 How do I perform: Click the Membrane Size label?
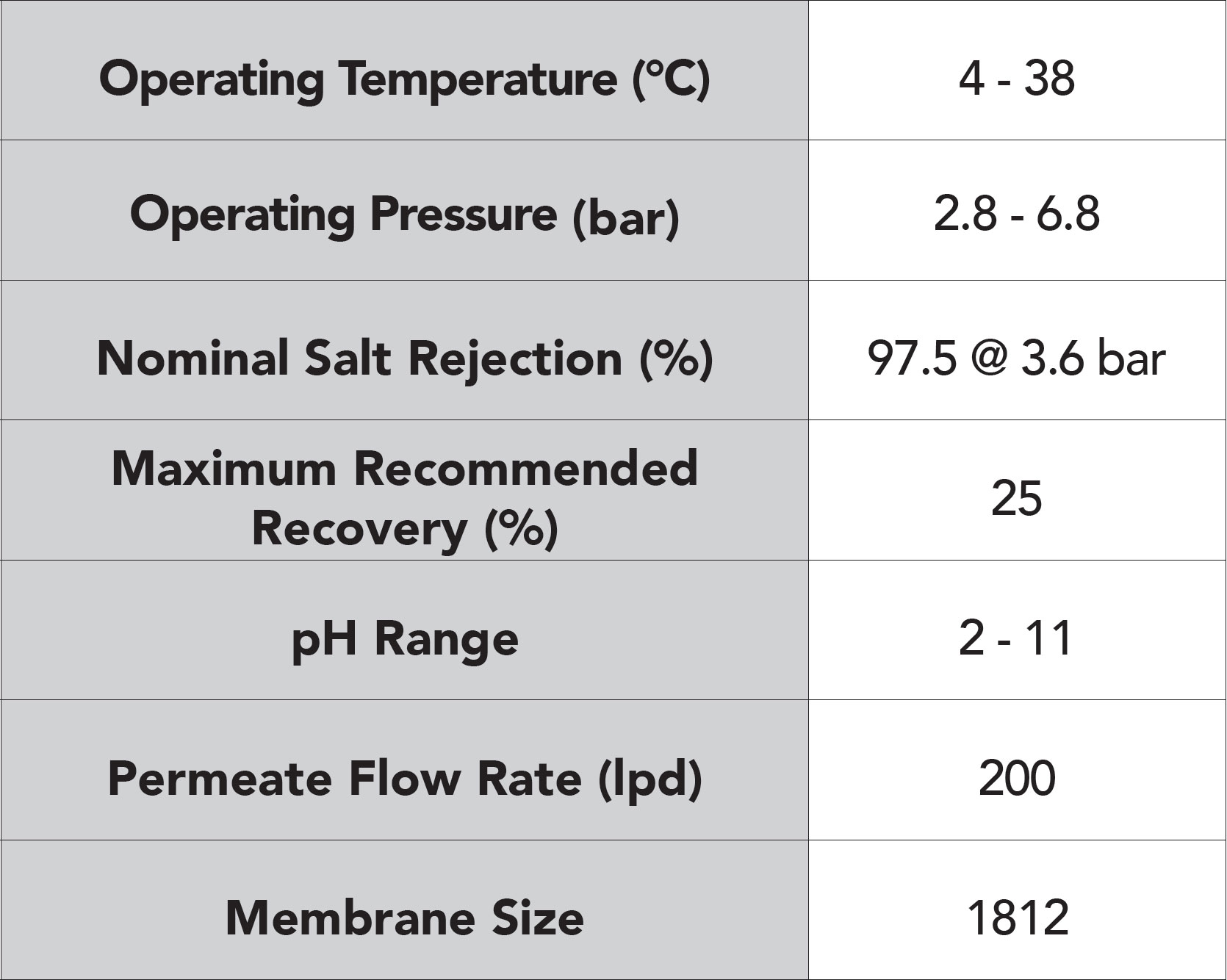[405, 918]
